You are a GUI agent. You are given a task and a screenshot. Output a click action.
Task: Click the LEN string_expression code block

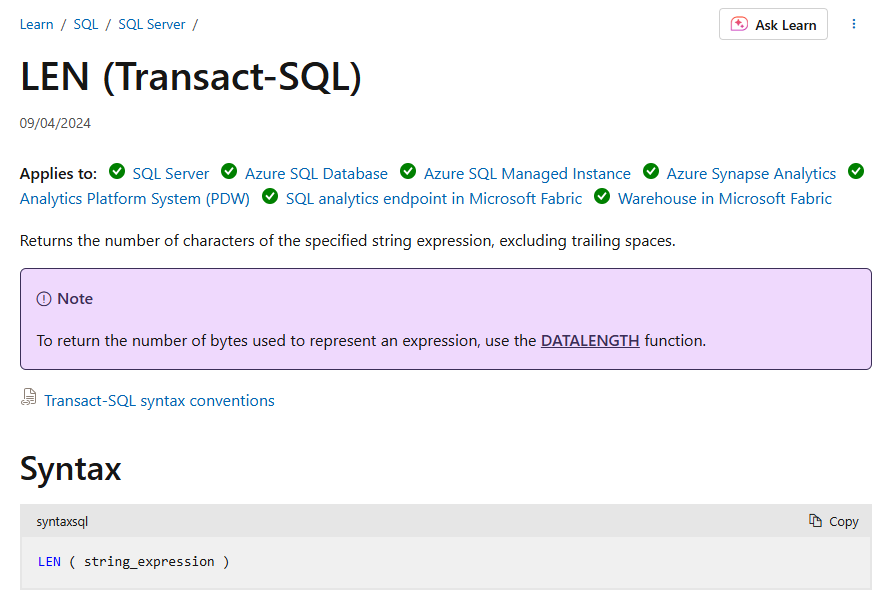446,562
